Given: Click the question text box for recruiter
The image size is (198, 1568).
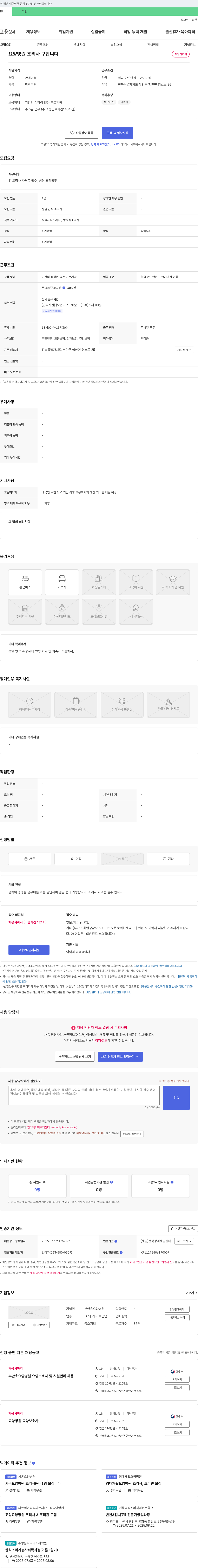Looking at the screenshot, I should [x=84, y=1095].
